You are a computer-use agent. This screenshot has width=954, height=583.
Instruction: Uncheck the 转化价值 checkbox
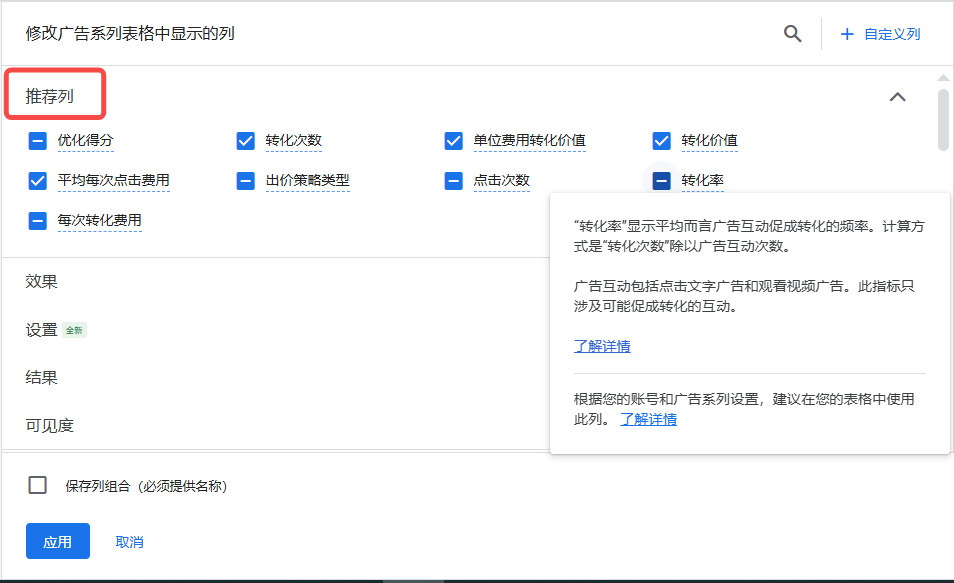[x=661, y=141]
